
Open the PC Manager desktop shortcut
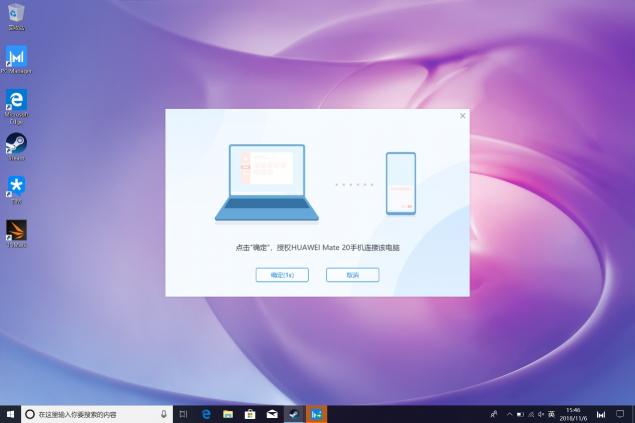(x=16, y=60)
